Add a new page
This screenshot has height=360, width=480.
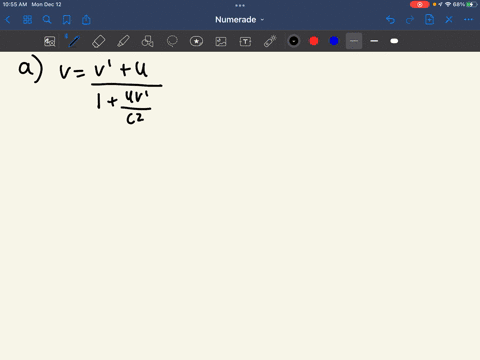(429, 20)
